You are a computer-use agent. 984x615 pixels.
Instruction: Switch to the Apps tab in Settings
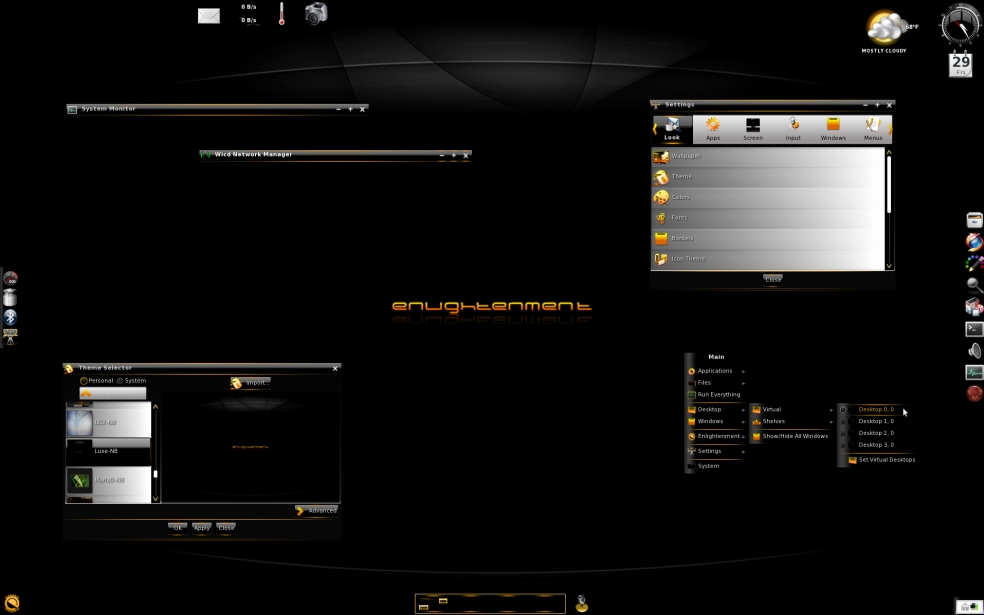tap(713, 129)
